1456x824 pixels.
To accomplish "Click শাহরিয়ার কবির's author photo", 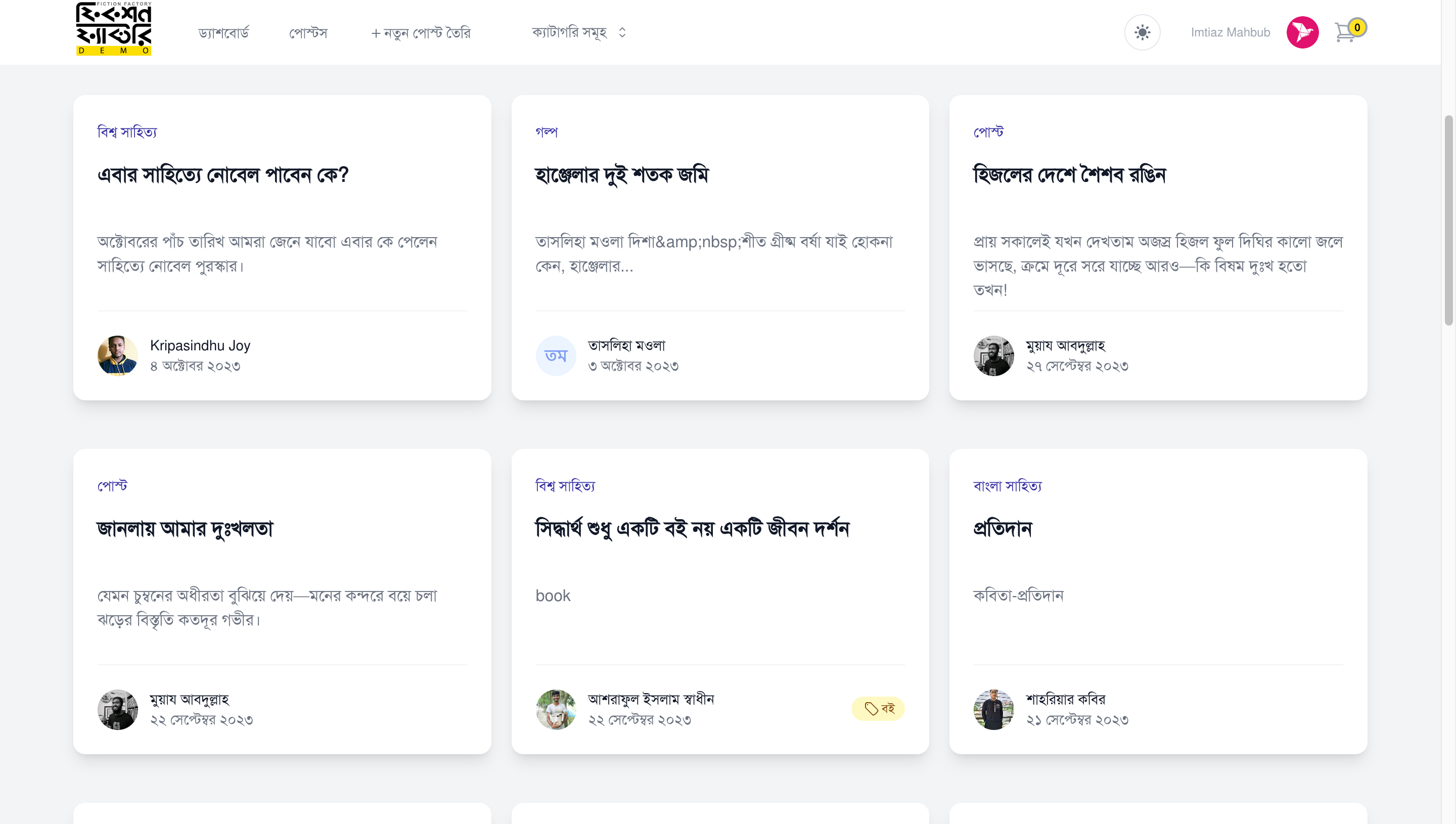I will (993, 709).
